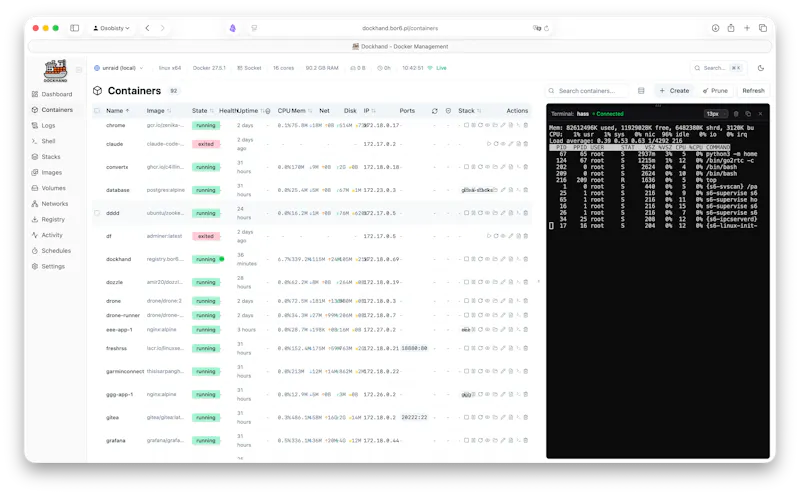
Task: Open file browser folder icon for convertx
Action: 495,167
